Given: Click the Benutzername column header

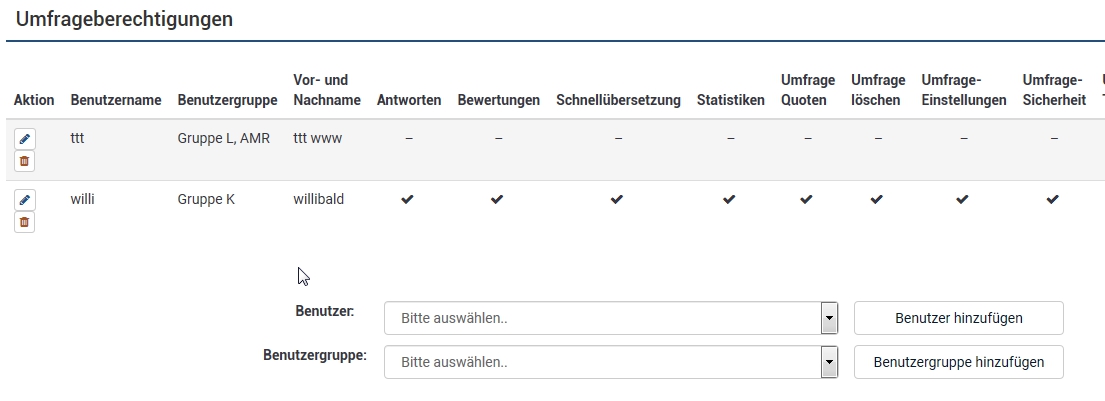Looking at the screenshot, I should pos(116,101).
